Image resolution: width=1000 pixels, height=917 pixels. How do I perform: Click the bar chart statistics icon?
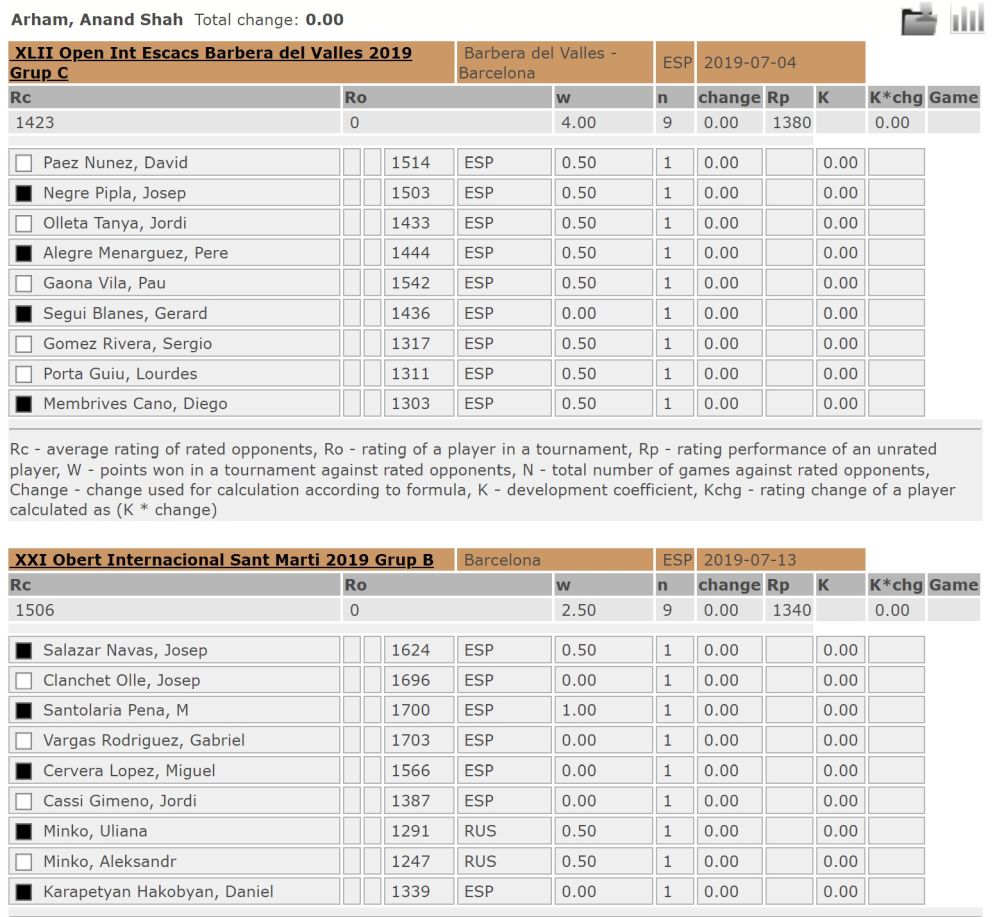967,19
